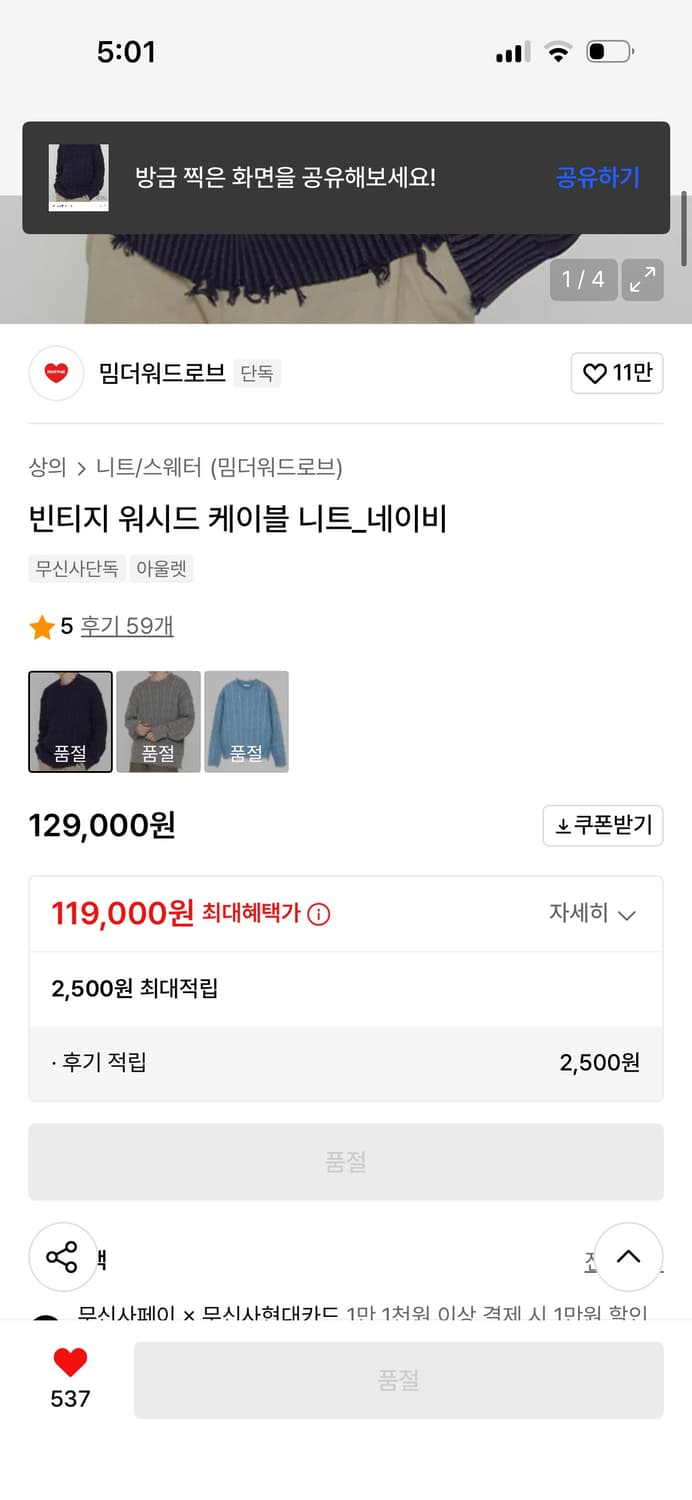Tap 공유하기 in the screenshot banner
Image resolution: width=692 pixels, height=1500 pixels.
click(x=597, y=176)
